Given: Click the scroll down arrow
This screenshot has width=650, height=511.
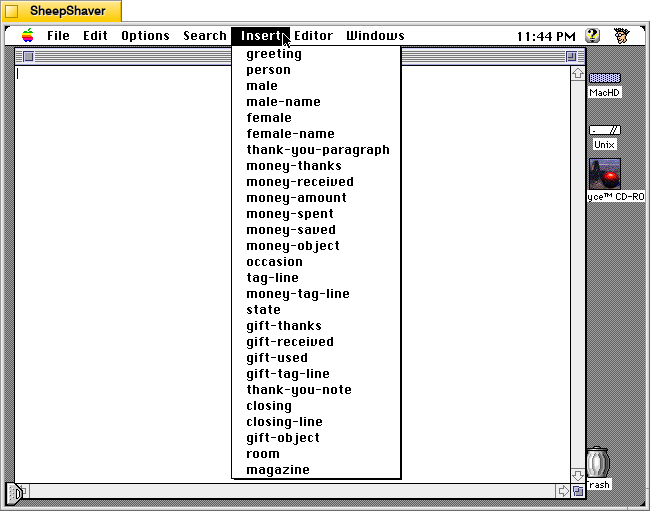Looking at the screenshot, I should (577, 475).
